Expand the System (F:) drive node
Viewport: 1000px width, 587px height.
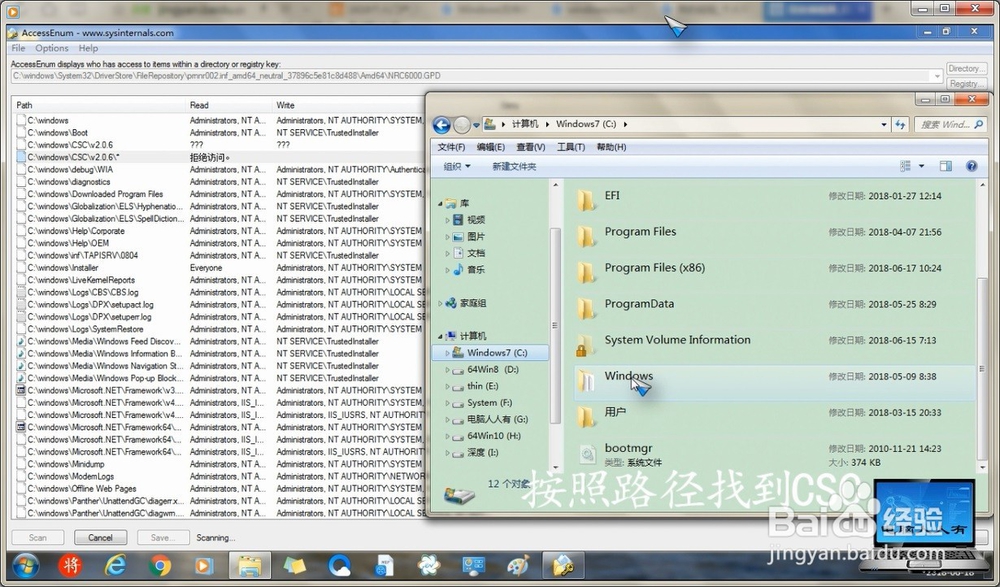point(447,403)
